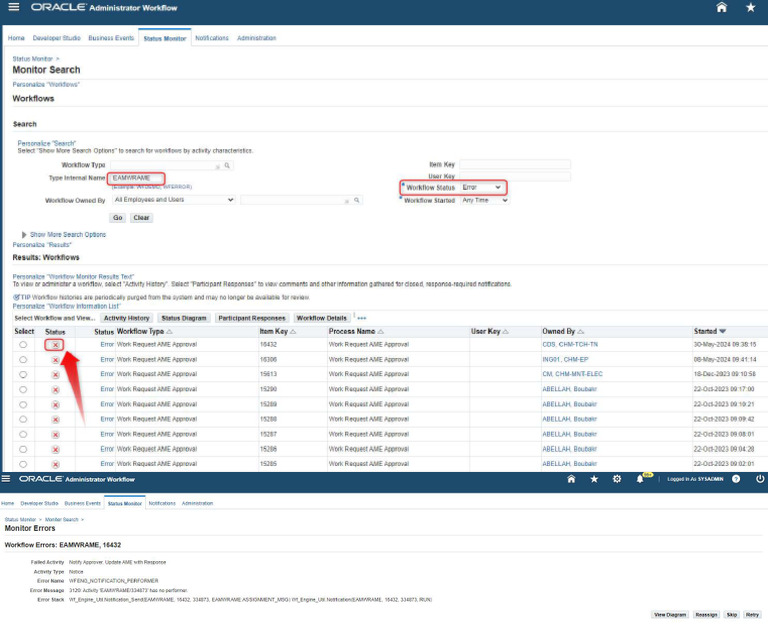This screenshot has height=624, width=768.
Task: Click error status icon for item 16432
Action: tap(55, 344)
